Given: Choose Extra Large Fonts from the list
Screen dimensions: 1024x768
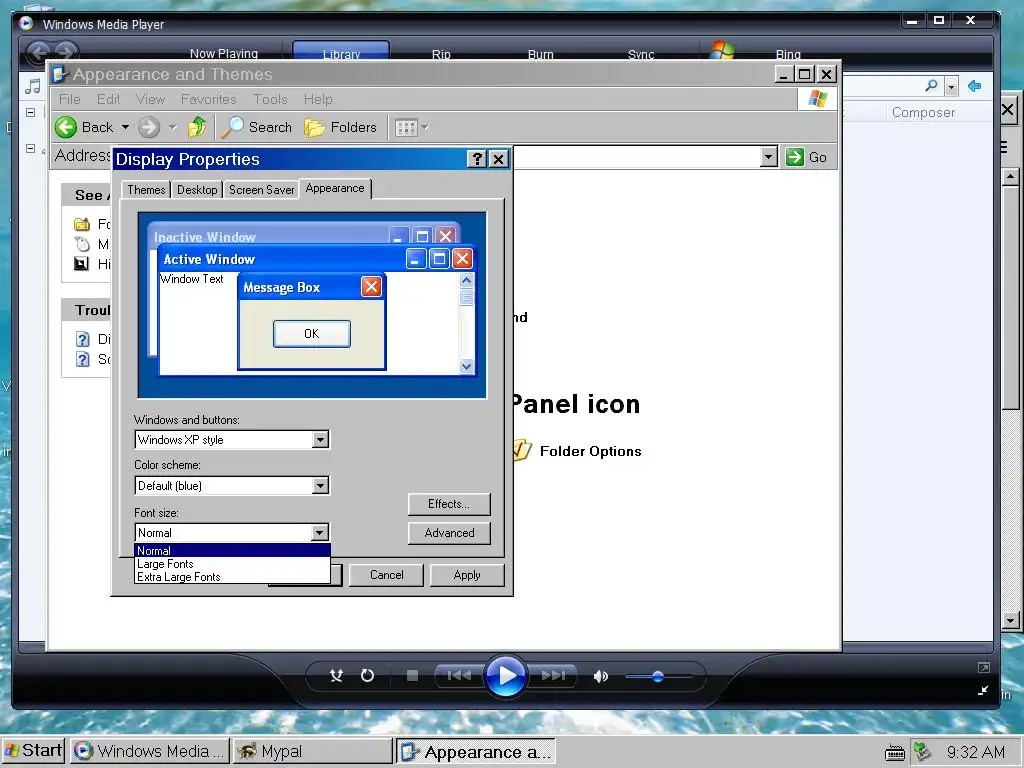Looking at the screenshot, I should (232, 577).
